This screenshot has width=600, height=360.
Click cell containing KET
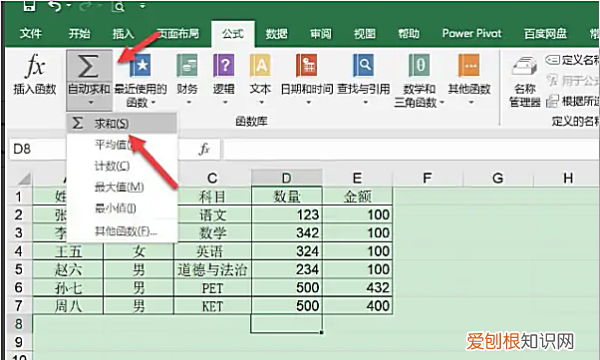click(212, 306)
